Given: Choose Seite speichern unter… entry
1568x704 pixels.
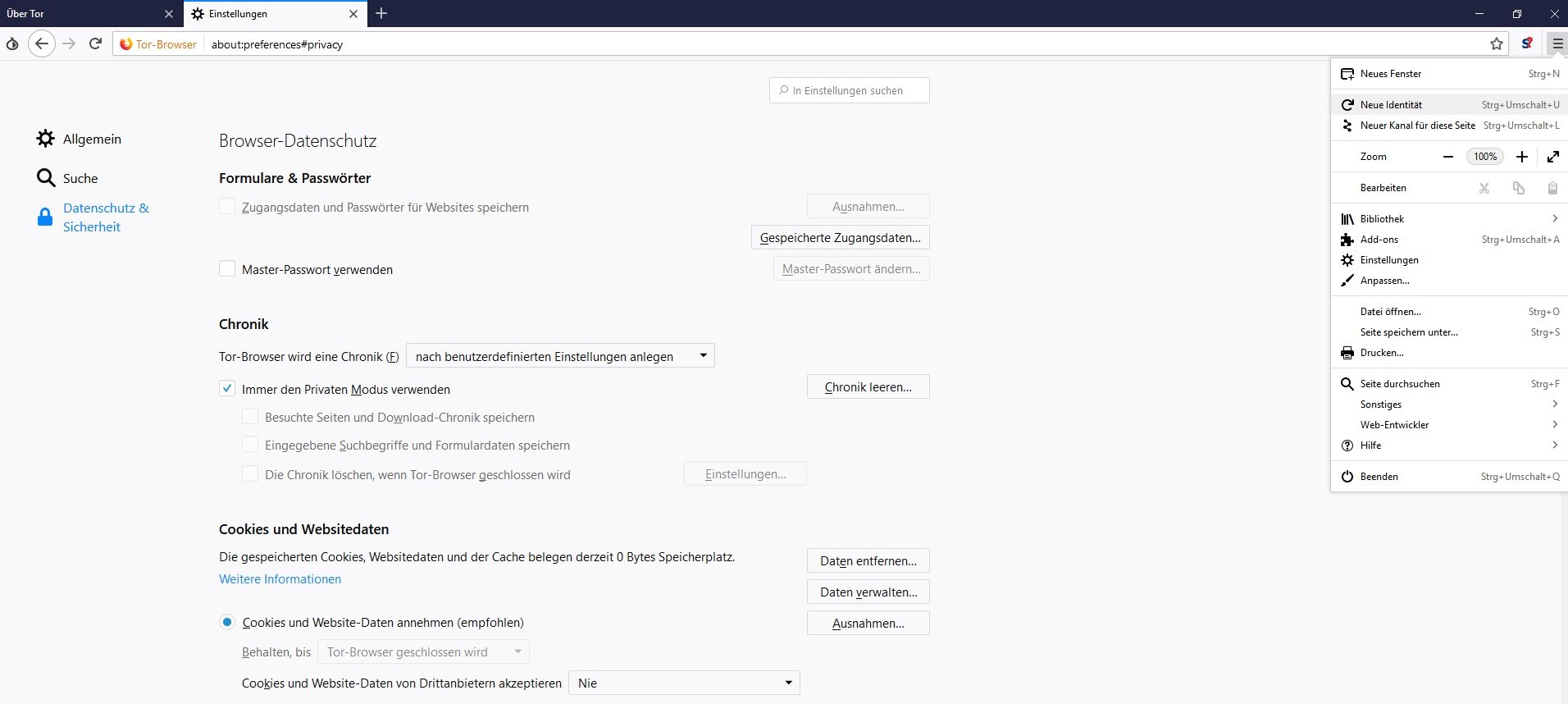Looking at the screenshot, I should pos(1449,332).
